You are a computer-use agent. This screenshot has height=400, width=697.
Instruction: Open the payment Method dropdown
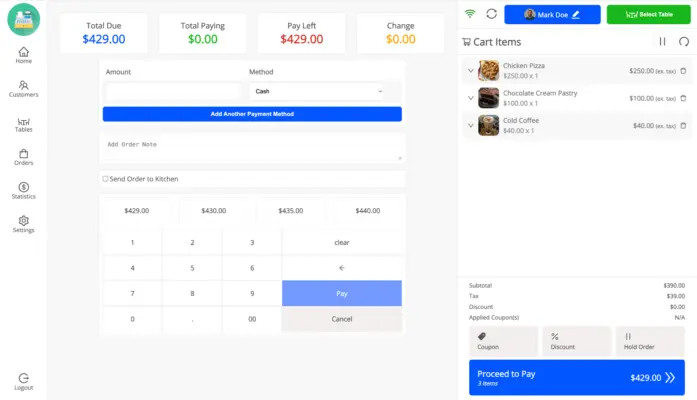coord(318,91)
